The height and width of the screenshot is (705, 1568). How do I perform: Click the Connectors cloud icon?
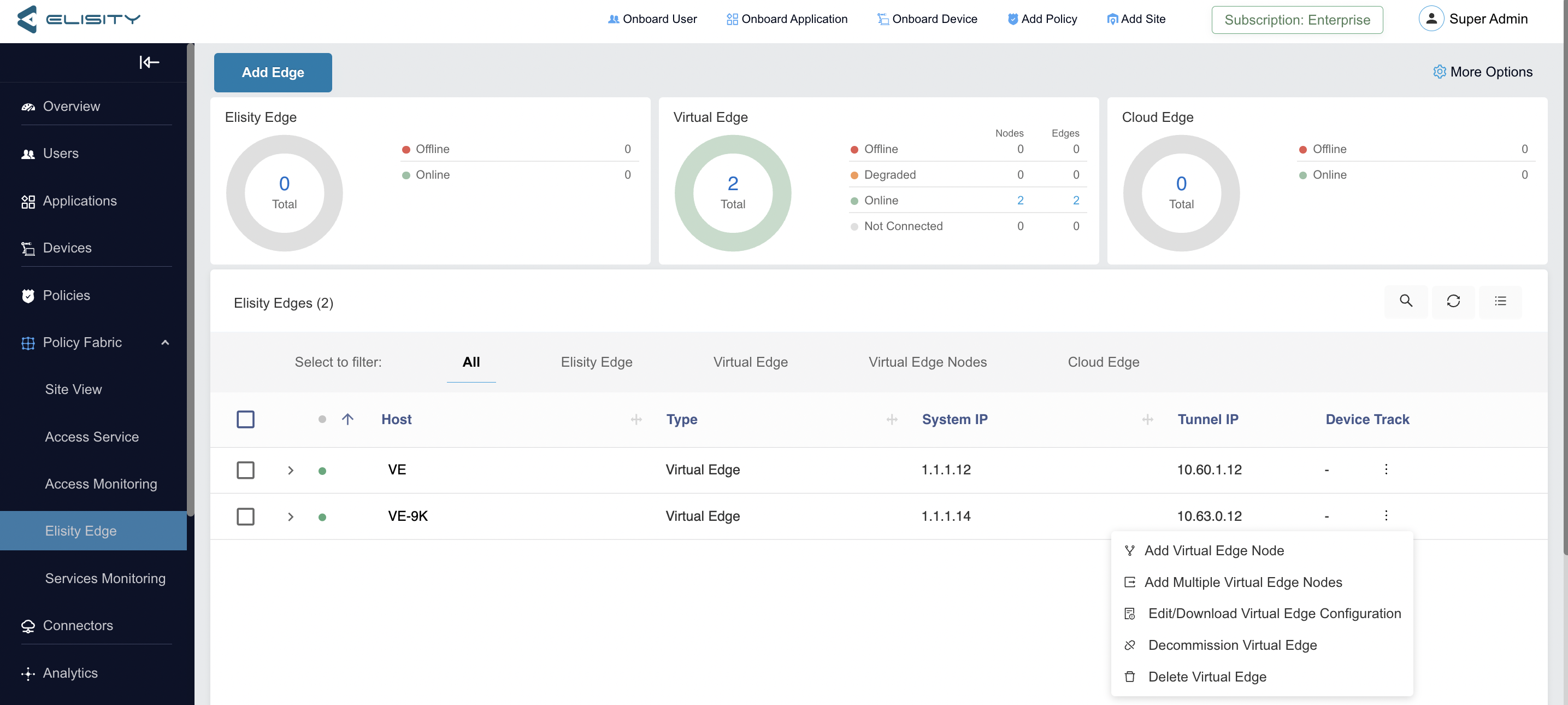click(28, 626)
